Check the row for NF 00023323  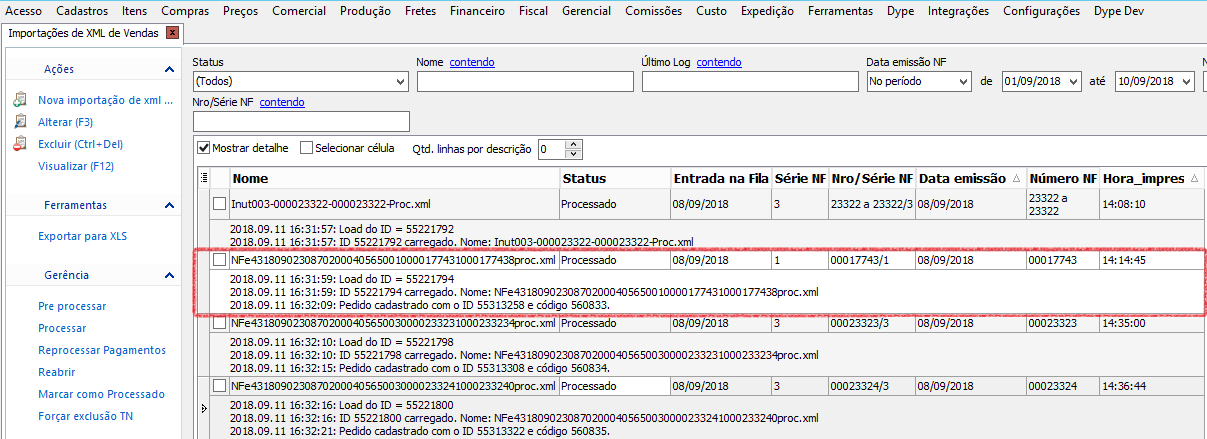(219, 323)
